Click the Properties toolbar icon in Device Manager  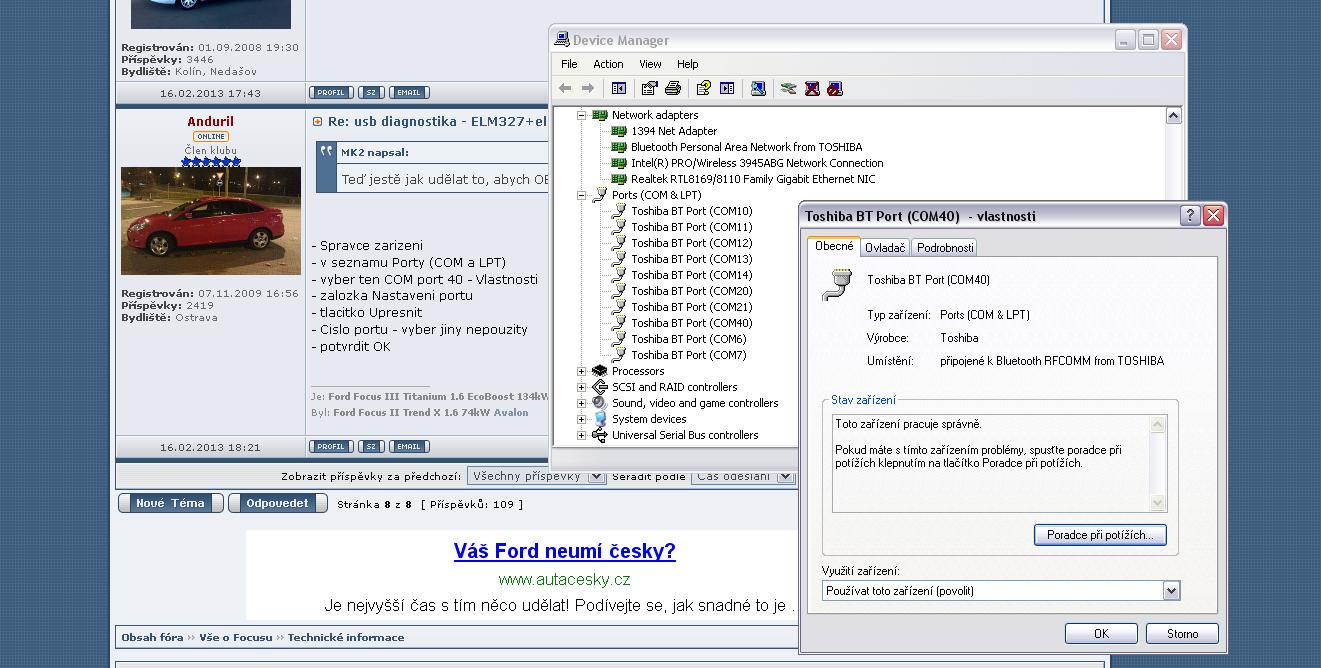pos(650,89)
